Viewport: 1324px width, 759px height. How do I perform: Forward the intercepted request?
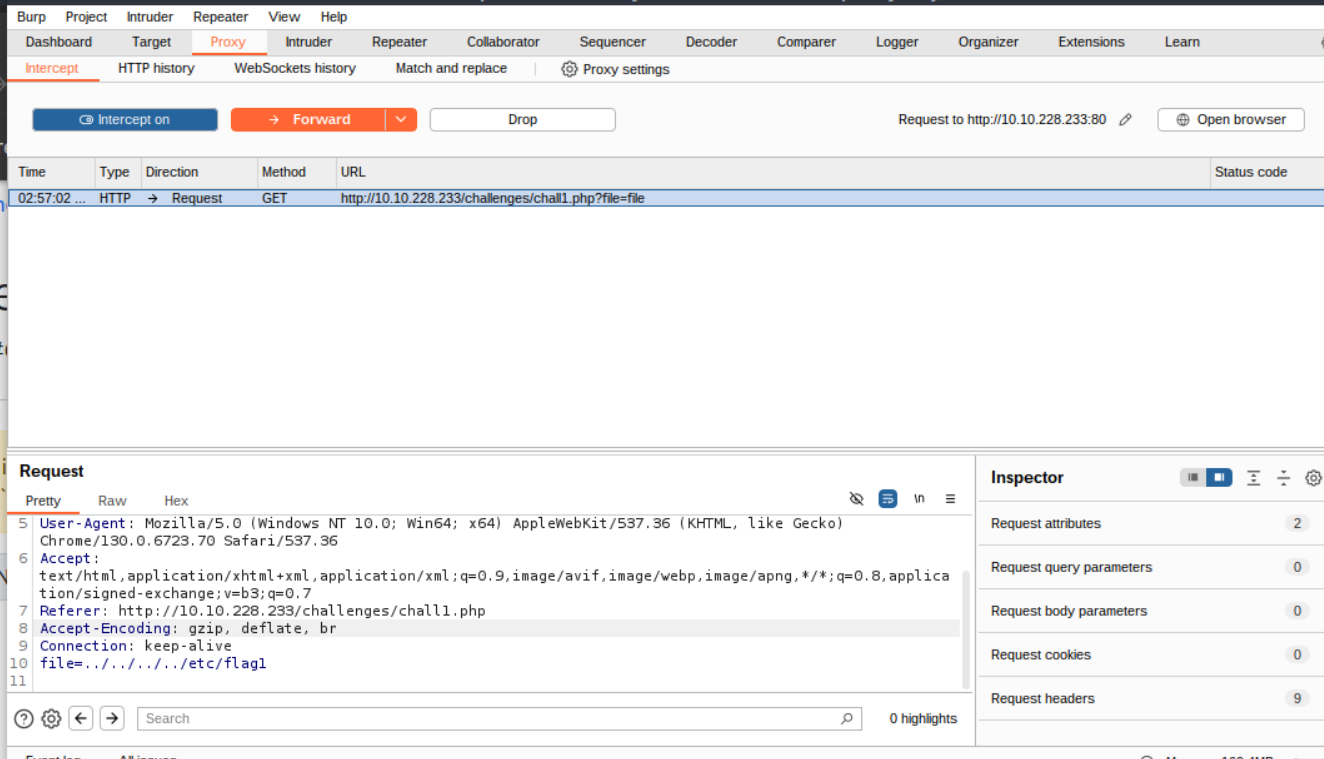click(308, 120)
